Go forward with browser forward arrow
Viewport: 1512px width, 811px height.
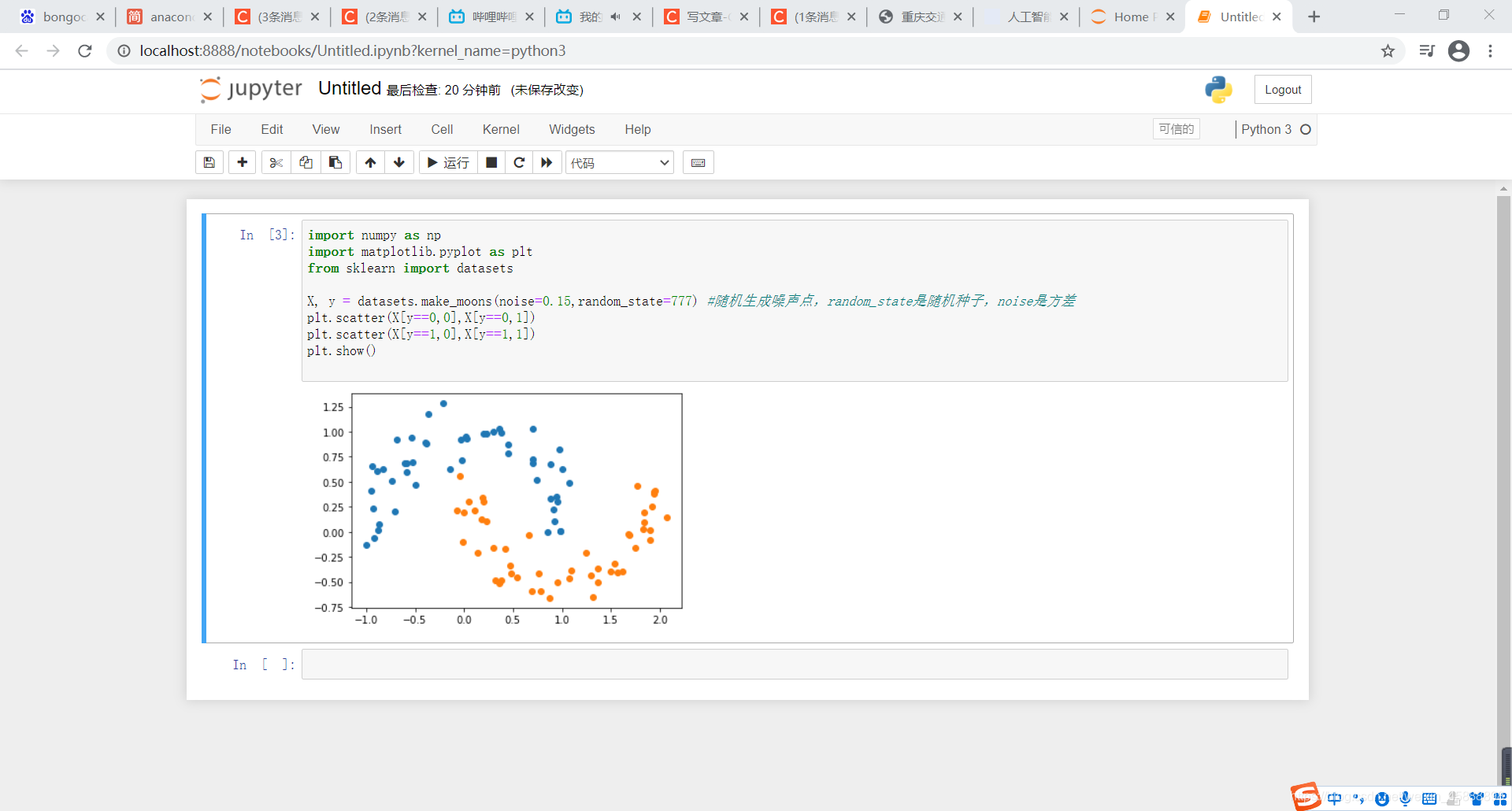tap(54, 50)
